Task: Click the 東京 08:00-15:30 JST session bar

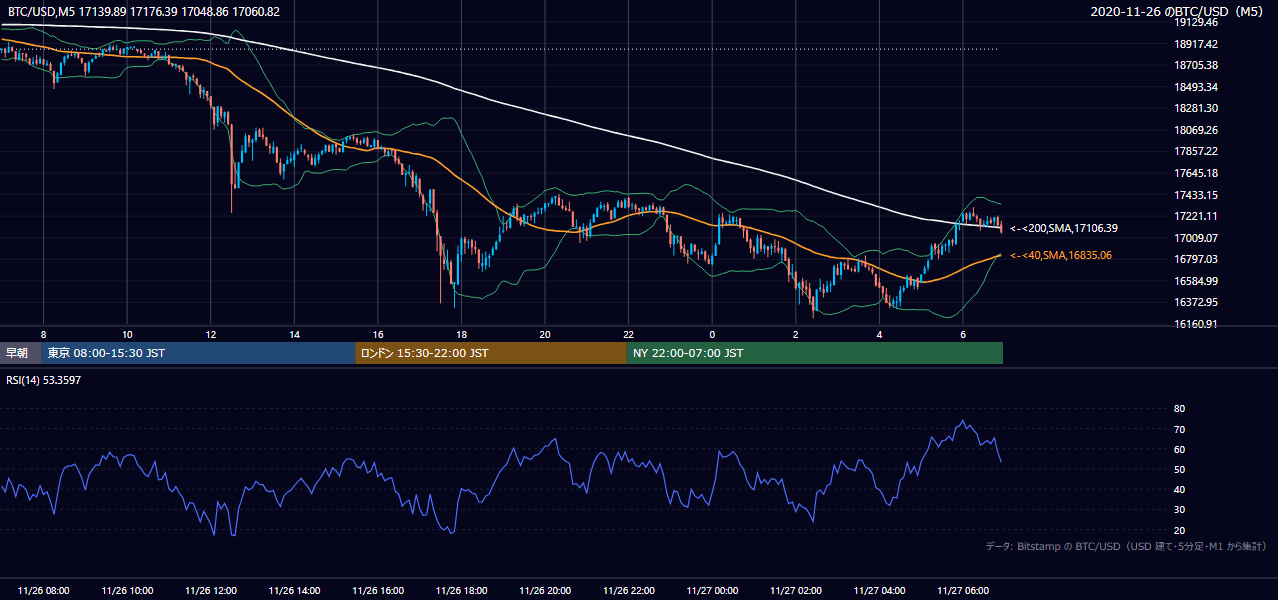Action: [198, 353]
